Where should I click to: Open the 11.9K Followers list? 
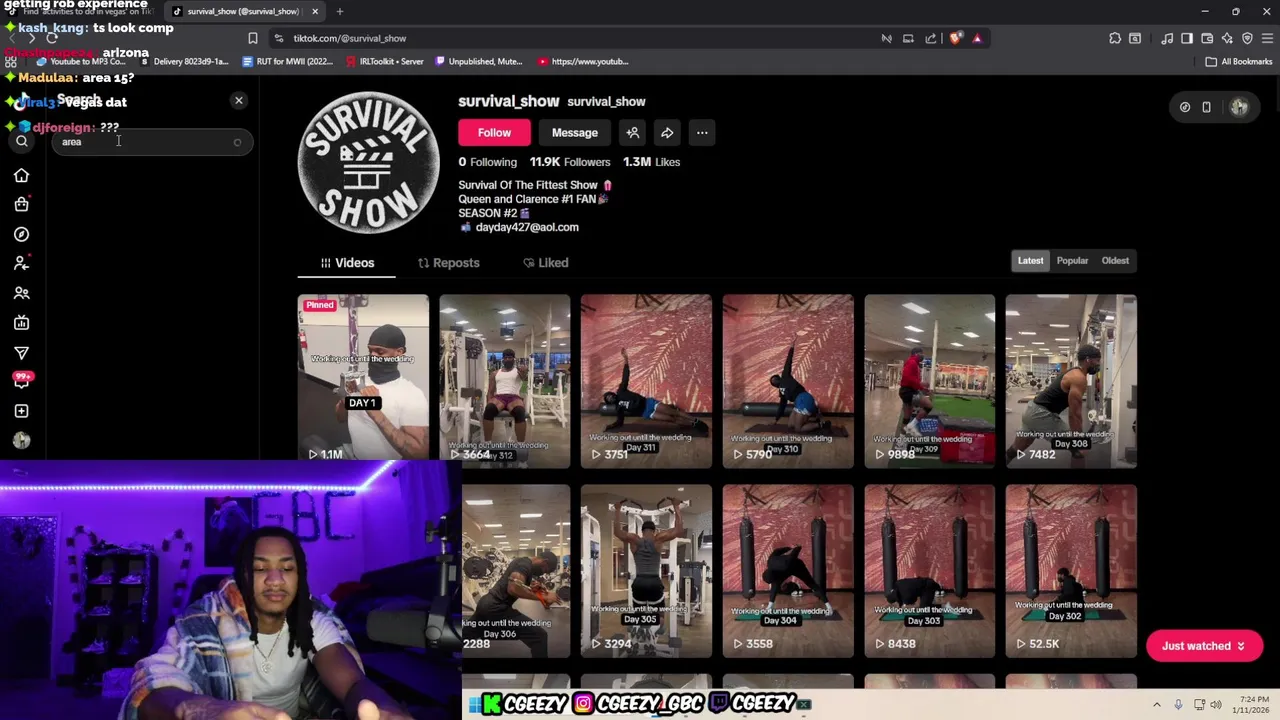click(x=570, y=162)
